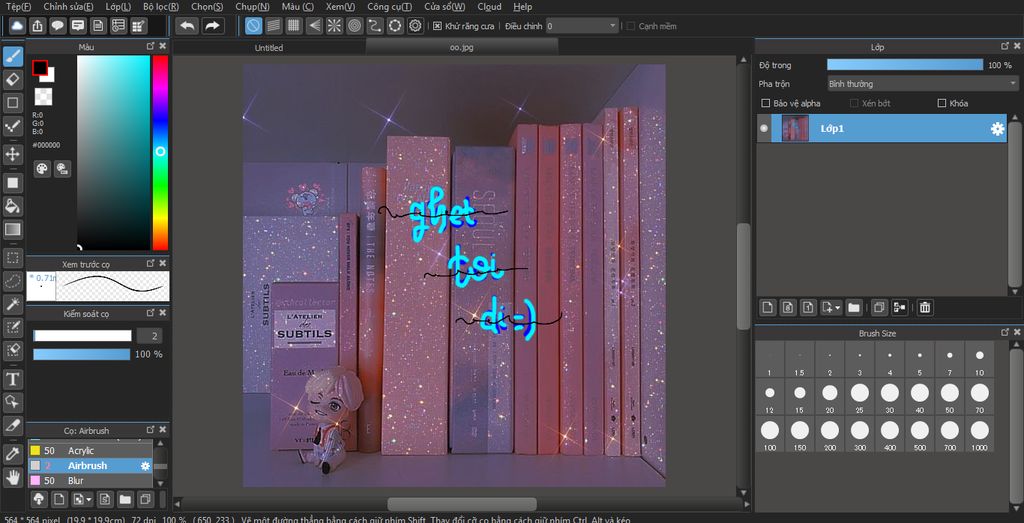This screenshot has height=523, width=1024.
Task: Open Lớp1 layer settings gear
Action: (997, 129)
